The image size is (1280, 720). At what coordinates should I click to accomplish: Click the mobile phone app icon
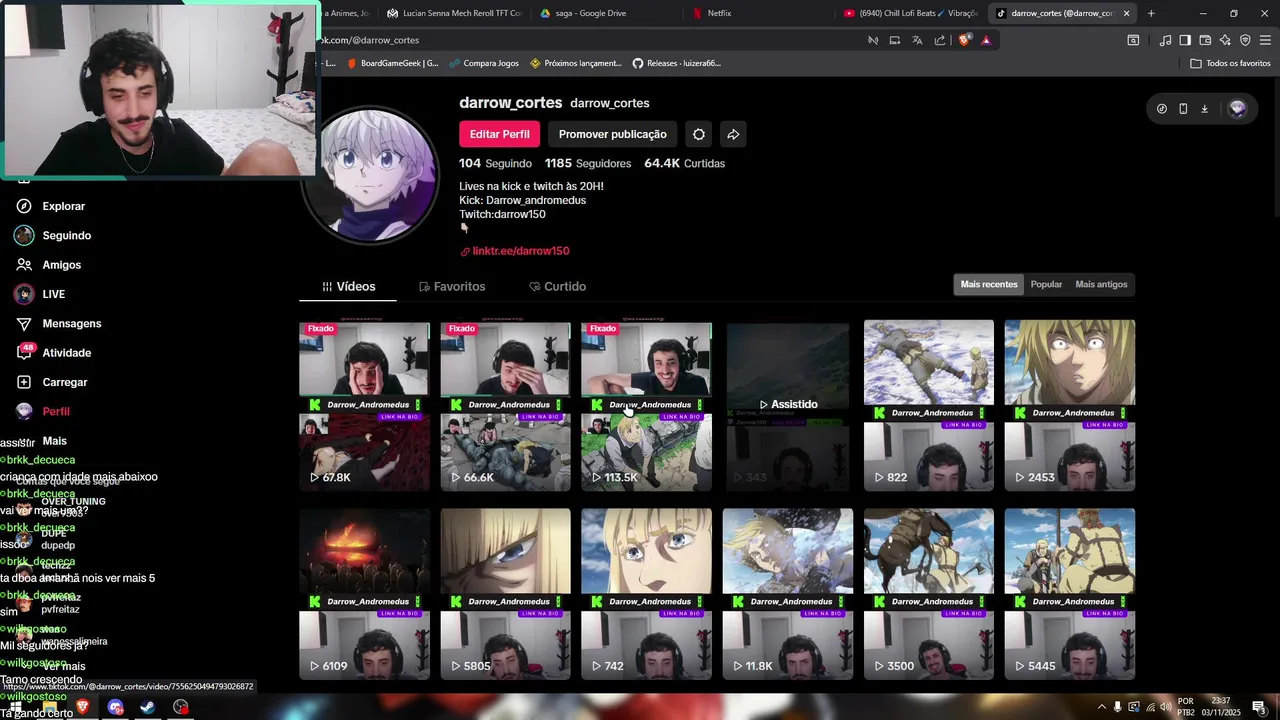tap(1183, 109)
